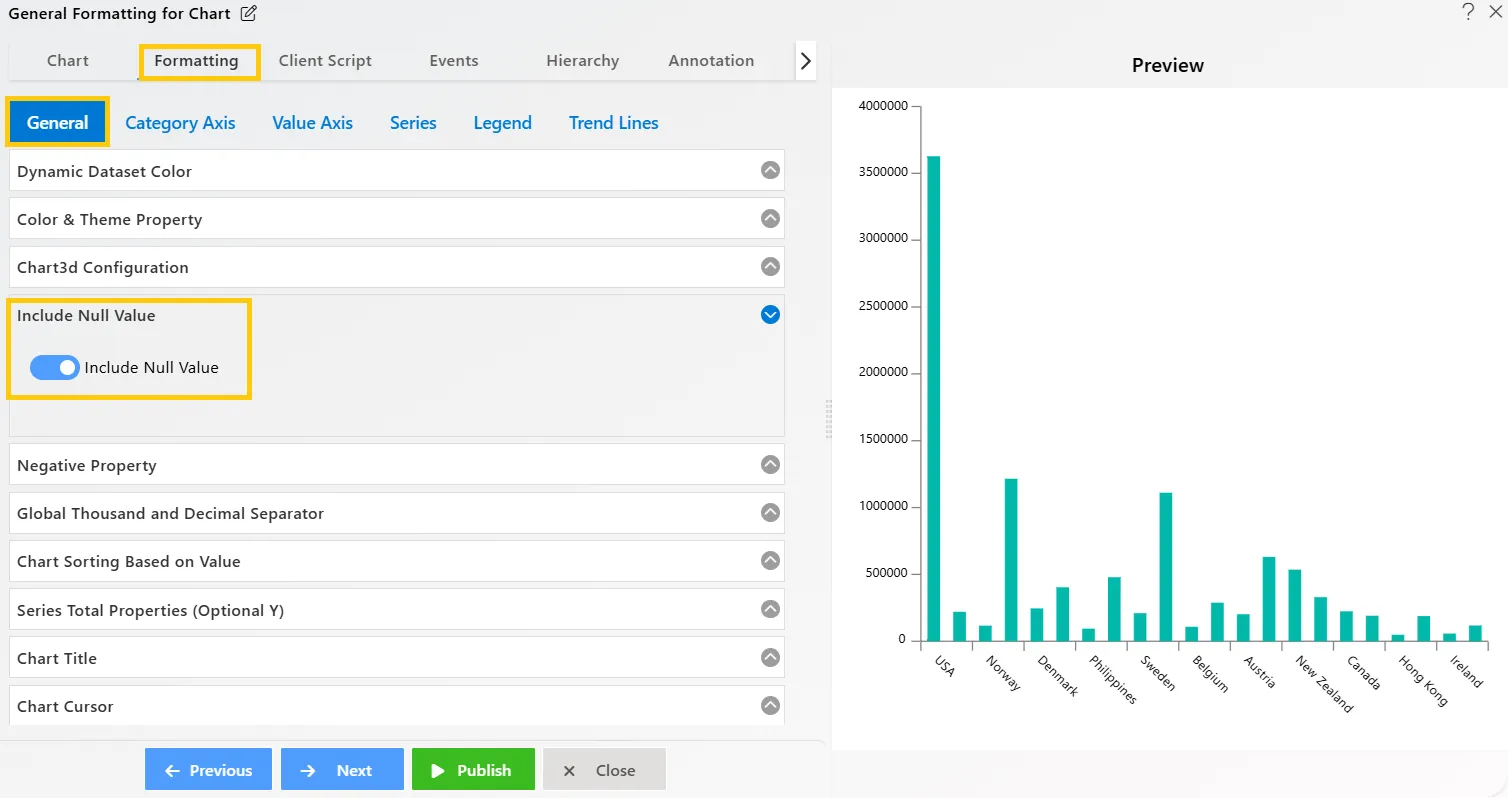This screenshot has width=1508, height=798.
Task: Select the General sub-tab
Action: click(x=58, y=122)
